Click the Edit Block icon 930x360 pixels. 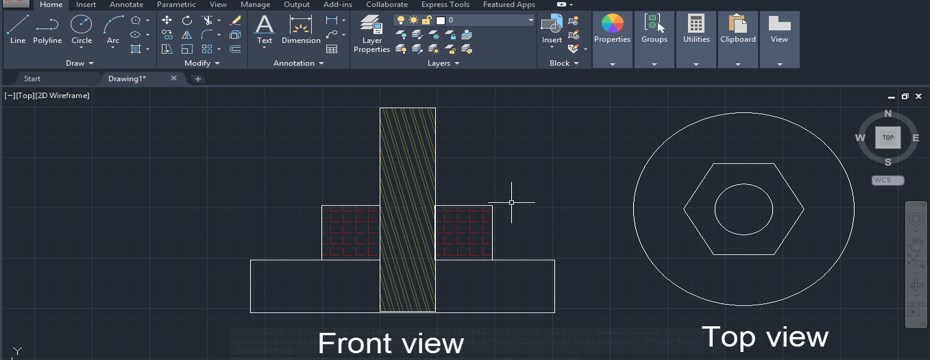[573, 35]
